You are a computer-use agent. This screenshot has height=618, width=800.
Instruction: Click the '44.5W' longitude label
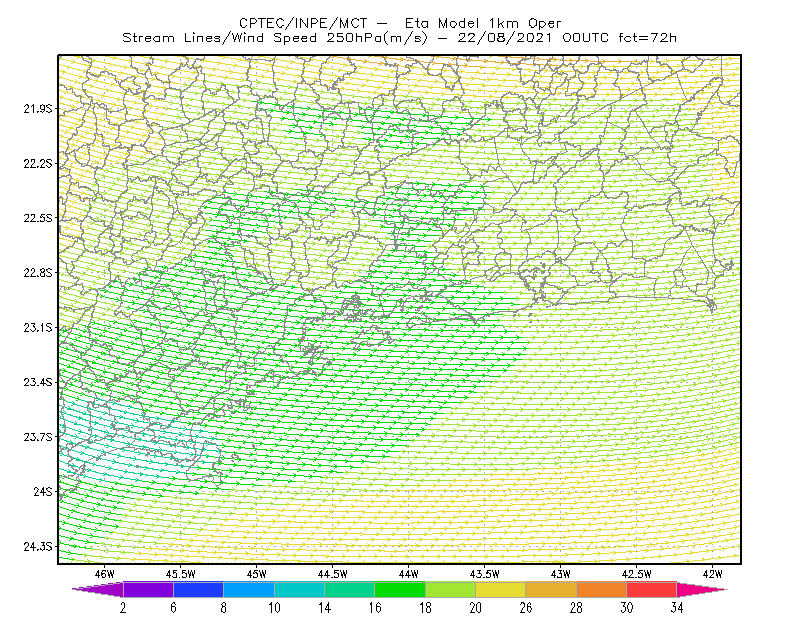pos(333,574)
